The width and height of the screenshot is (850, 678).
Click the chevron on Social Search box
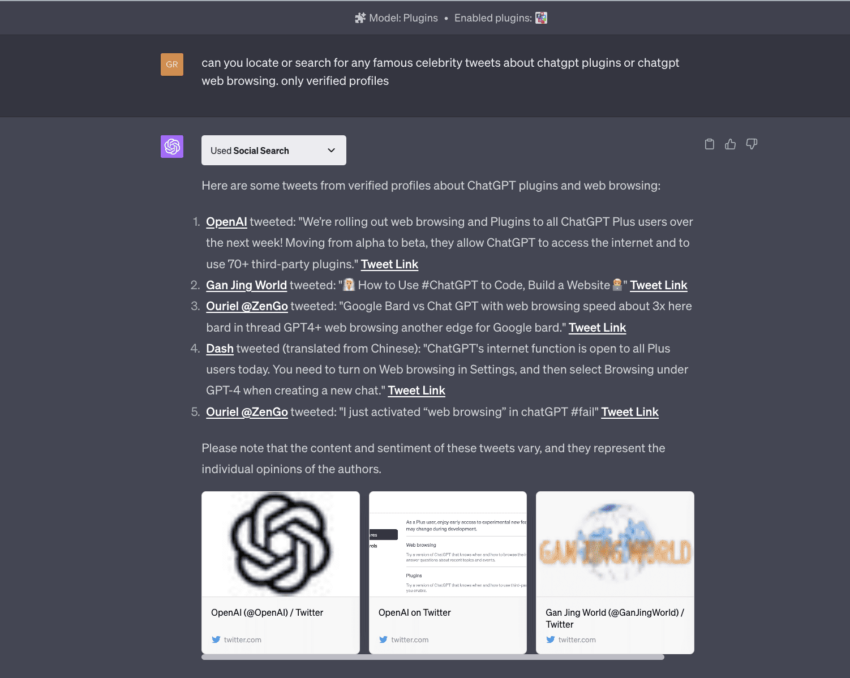click(x=331, y=150)
